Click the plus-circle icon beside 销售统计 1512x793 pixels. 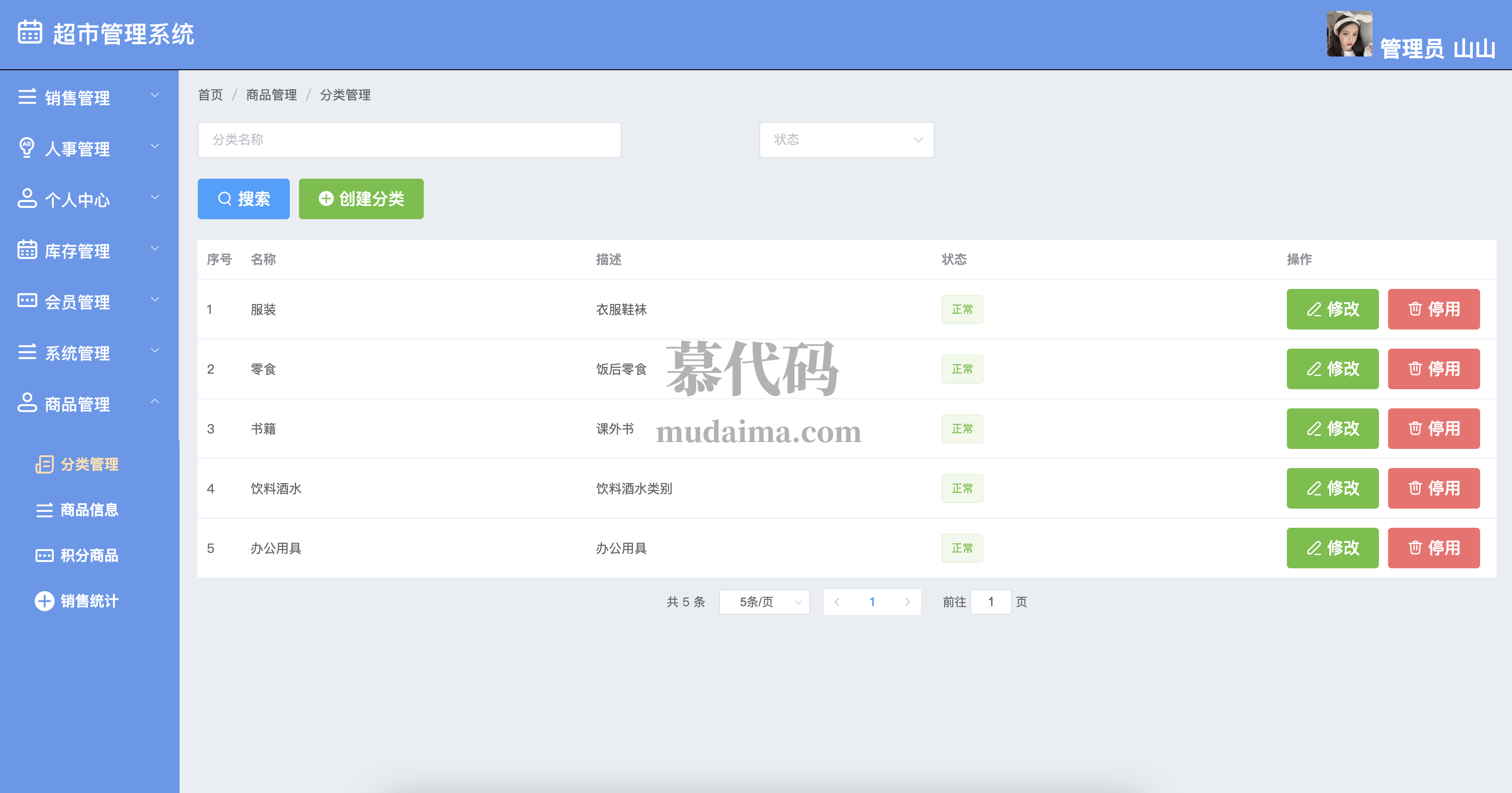(x=45, y=601)
